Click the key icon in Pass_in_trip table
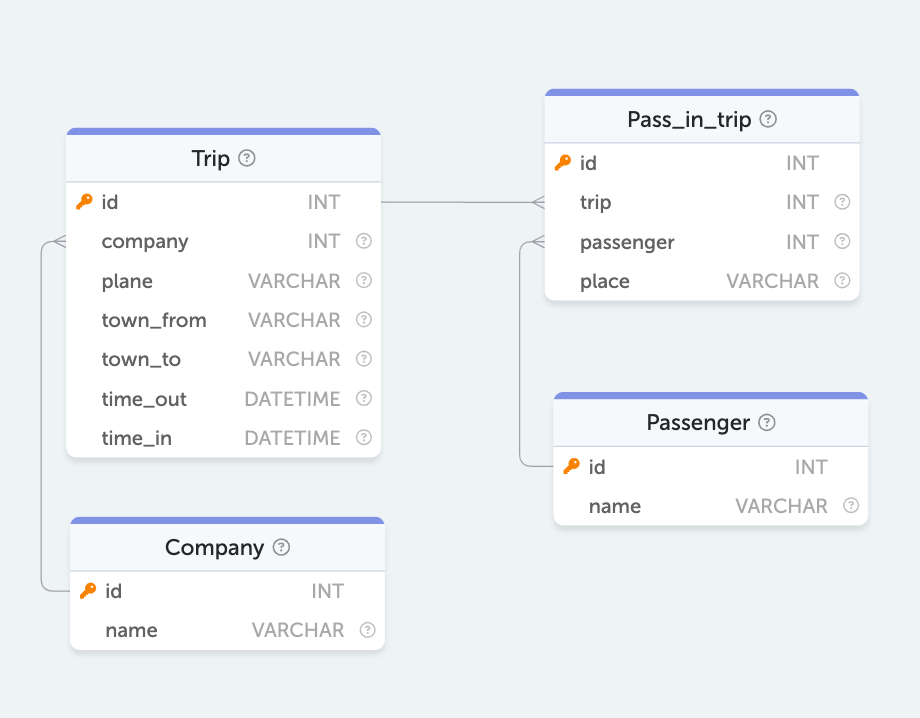 [x=563, y=163]
